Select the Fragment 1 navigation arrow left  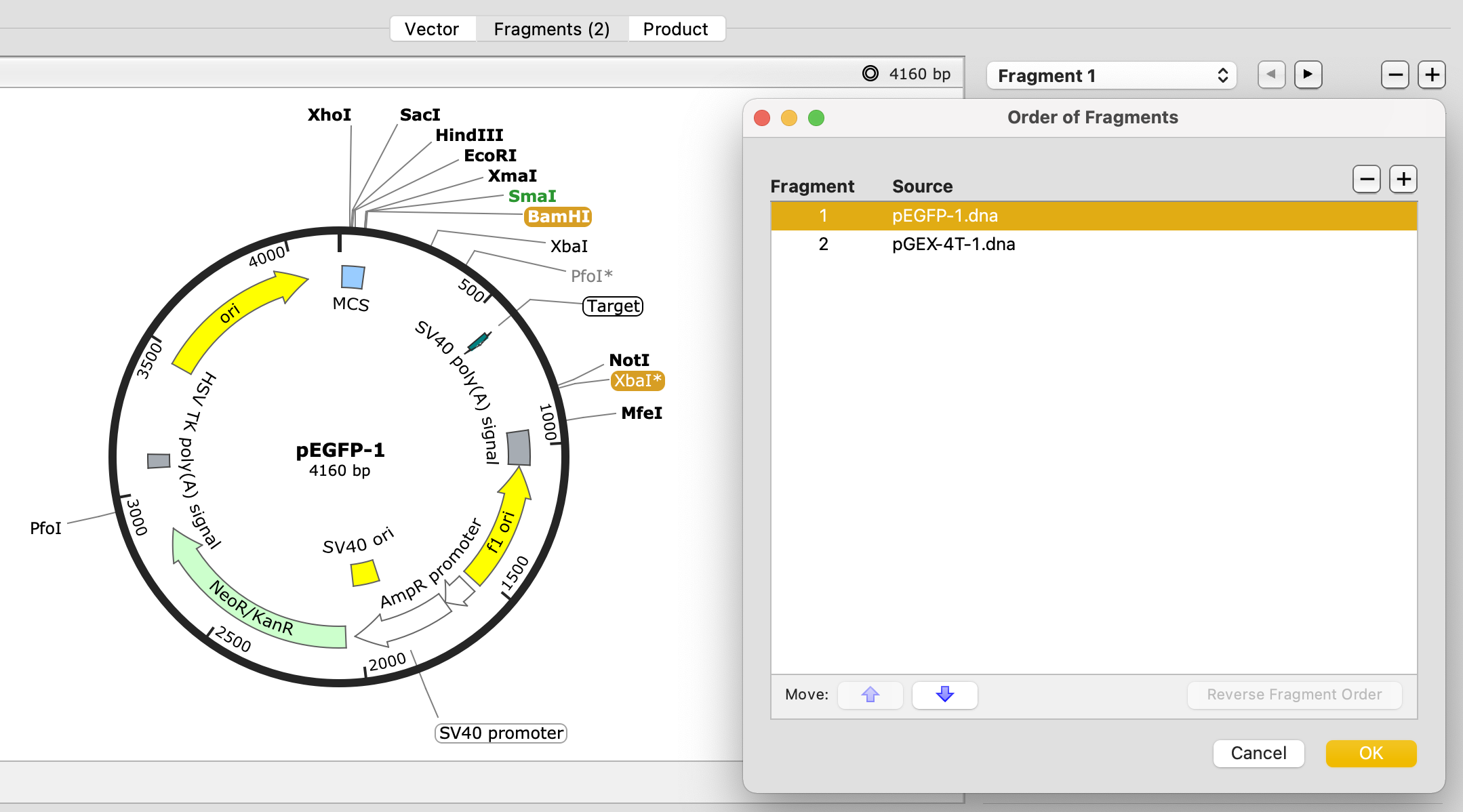[1270, 75]
